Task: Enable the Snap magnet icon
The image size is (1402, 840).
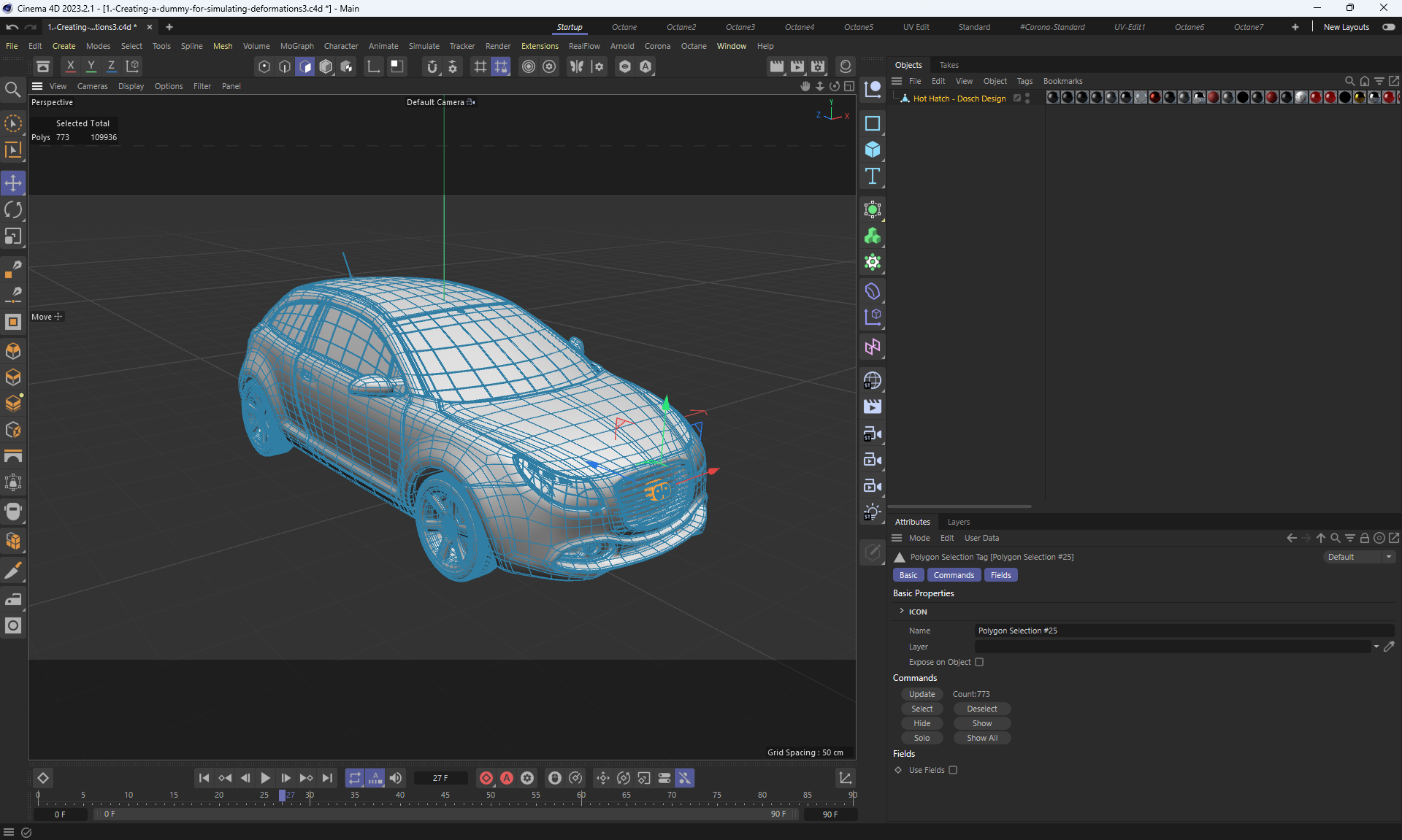Action: 432,66
